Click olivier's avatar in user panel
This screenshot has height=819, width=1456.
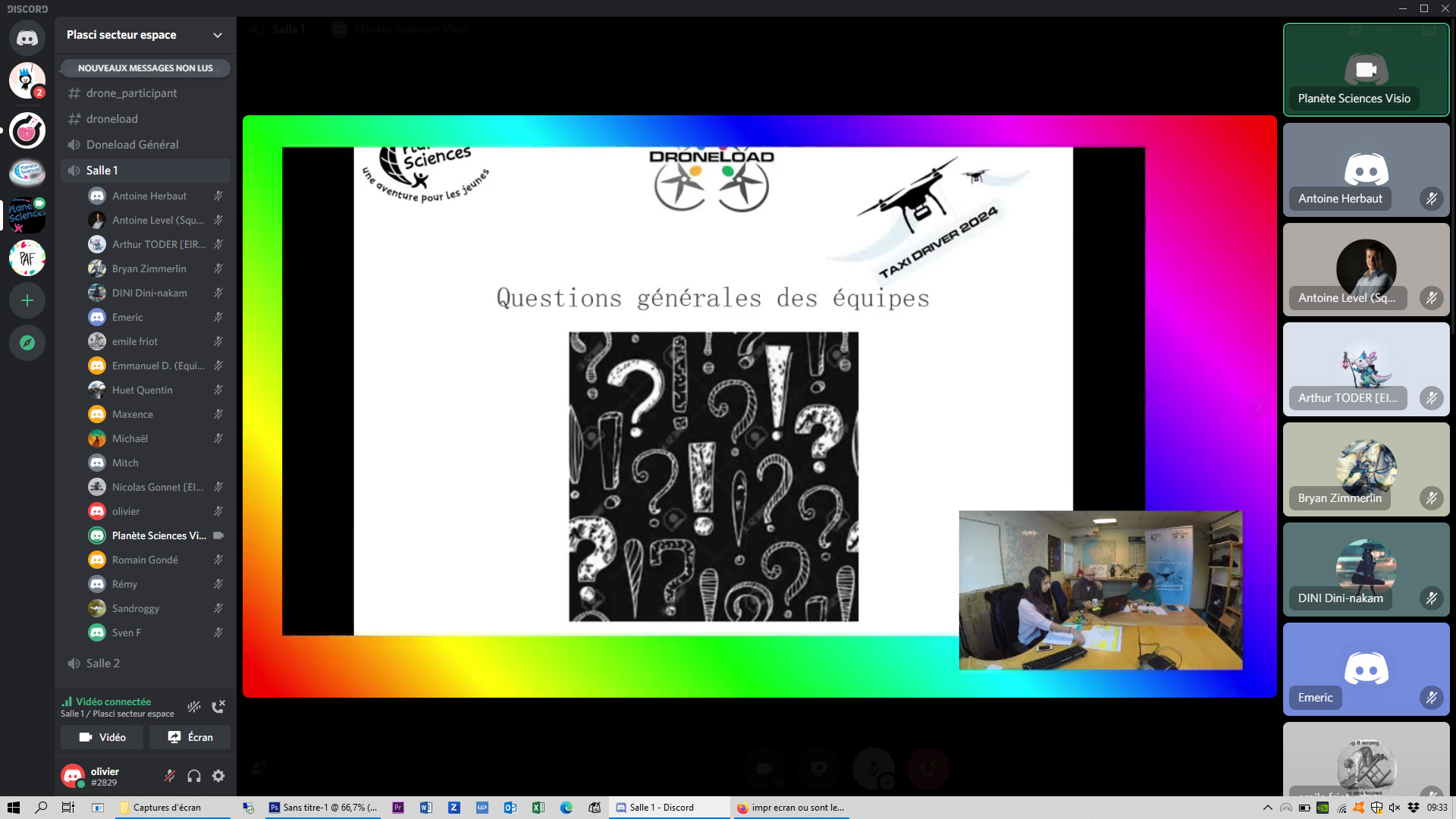pyautogui.click(x=73, y=776)
